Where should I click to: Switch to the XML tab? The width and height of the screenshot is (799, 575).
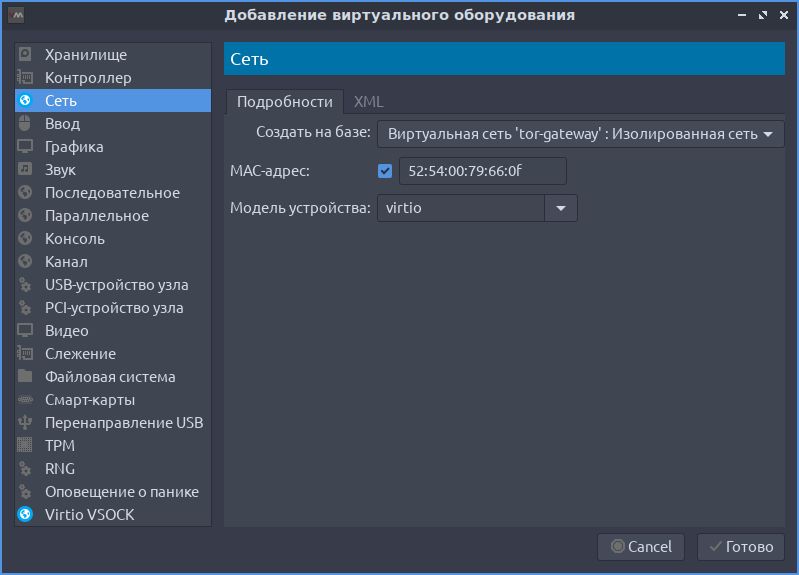(368, 101)
